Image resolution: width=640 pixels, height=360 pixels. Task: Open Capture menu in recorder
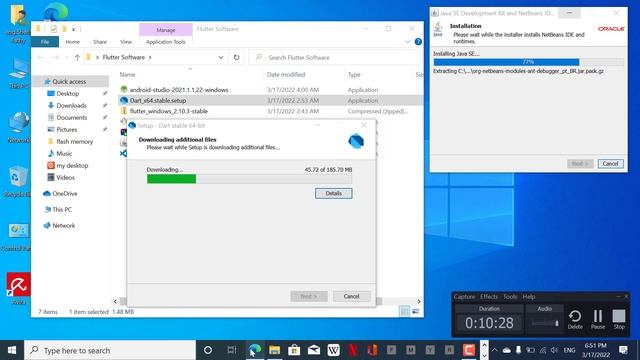tap(464, 297)
